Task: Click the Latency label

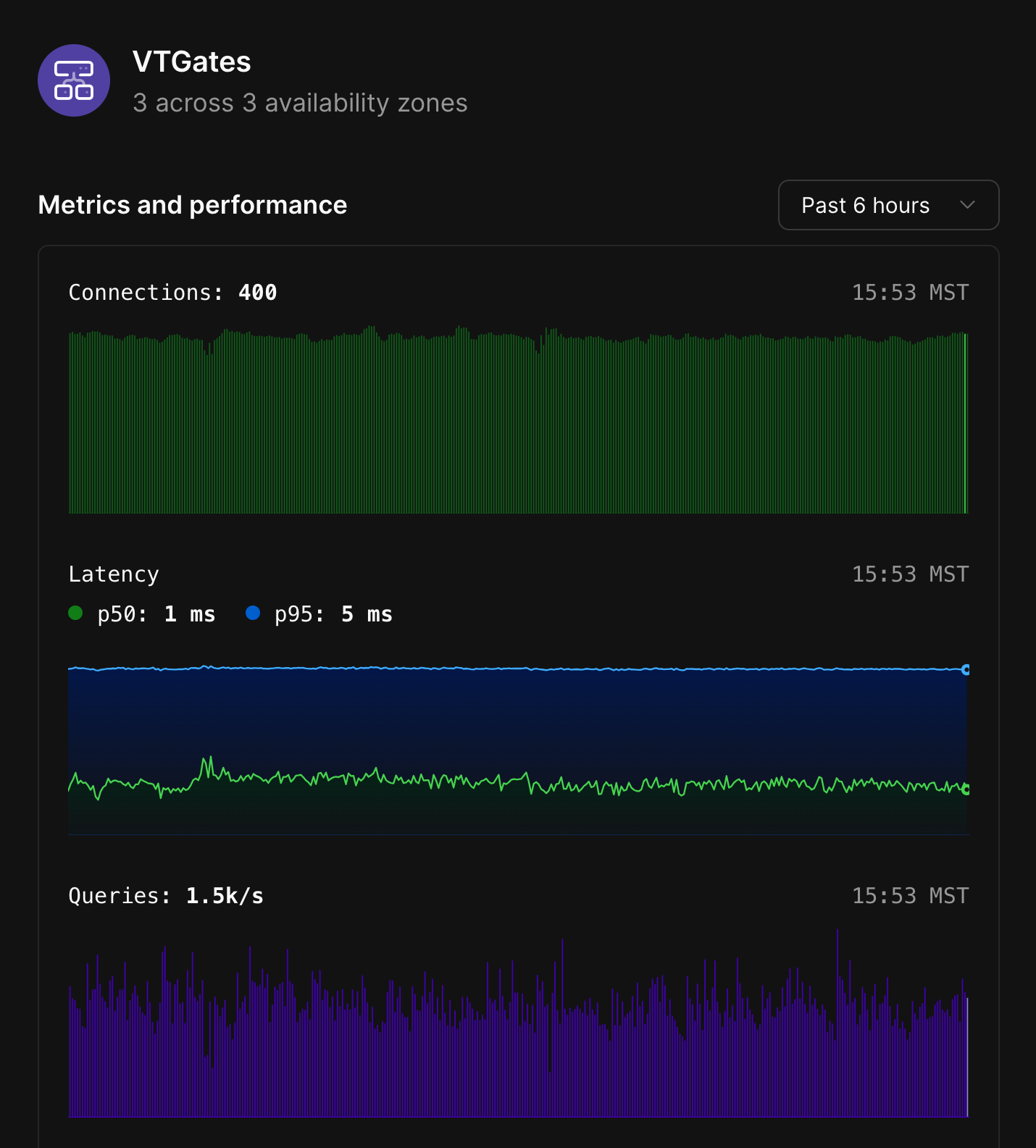Action: (x=114, y=574)
